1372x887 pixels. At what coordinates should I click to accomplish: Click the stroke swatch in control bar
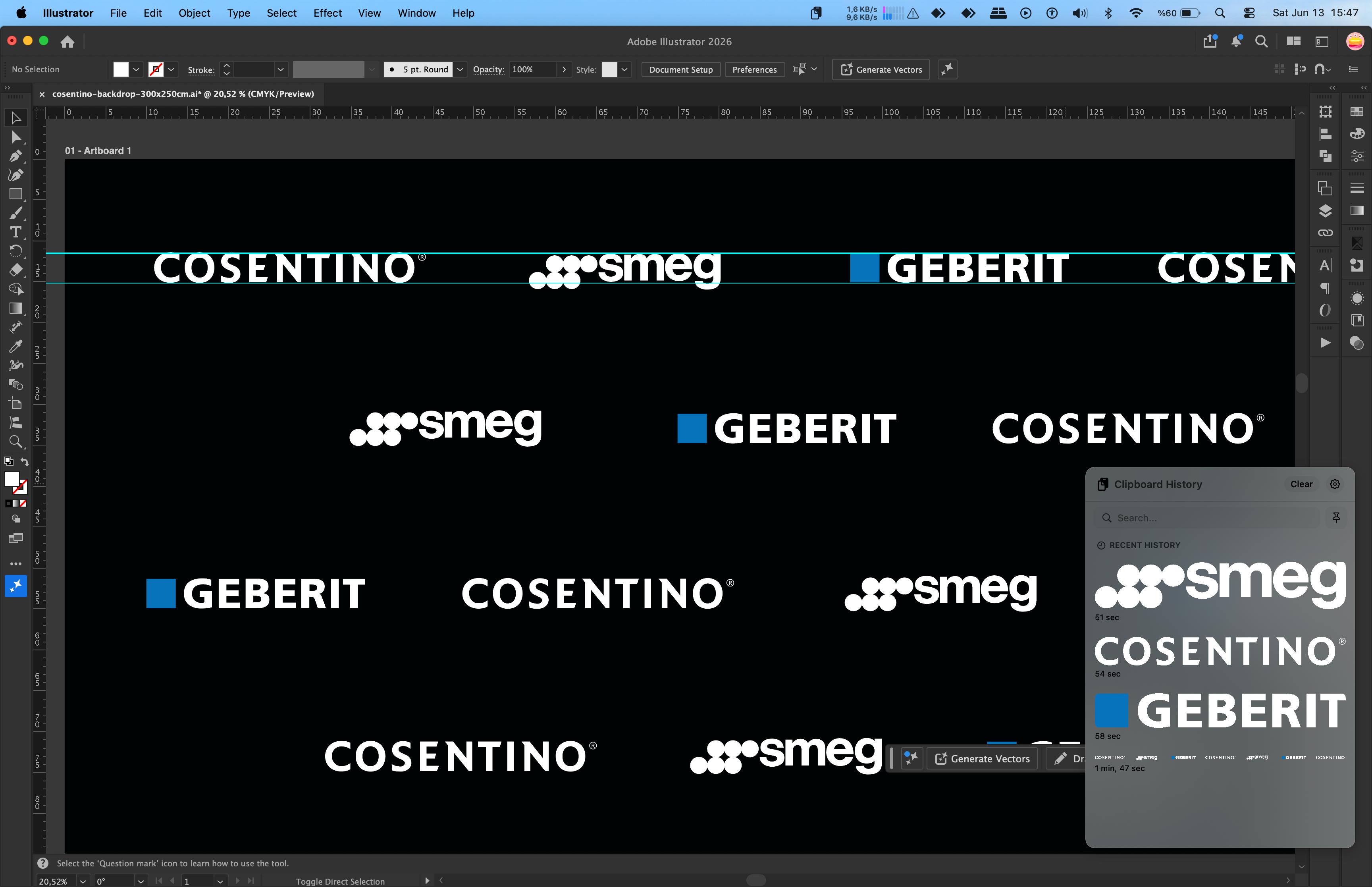[156, 70]
